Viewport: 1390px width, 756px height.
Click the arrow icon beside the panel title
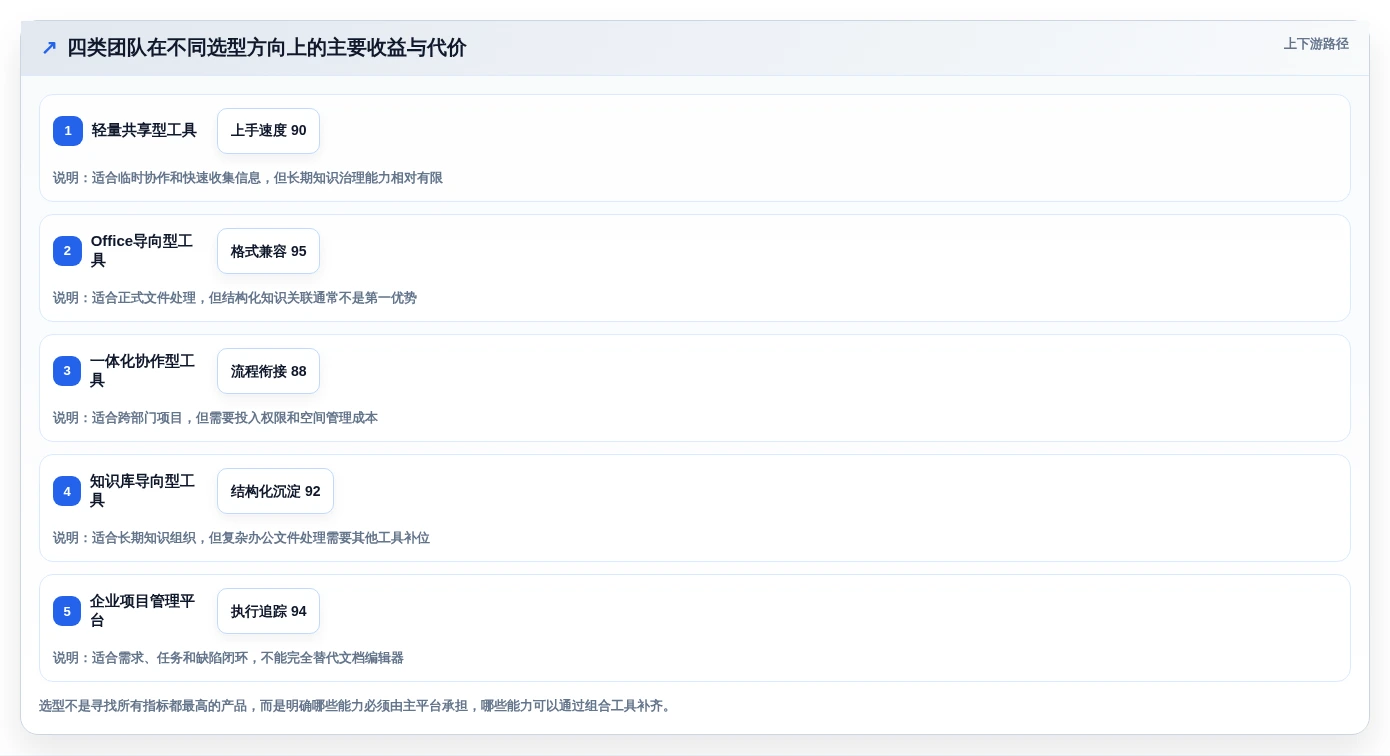coord(49,48)
